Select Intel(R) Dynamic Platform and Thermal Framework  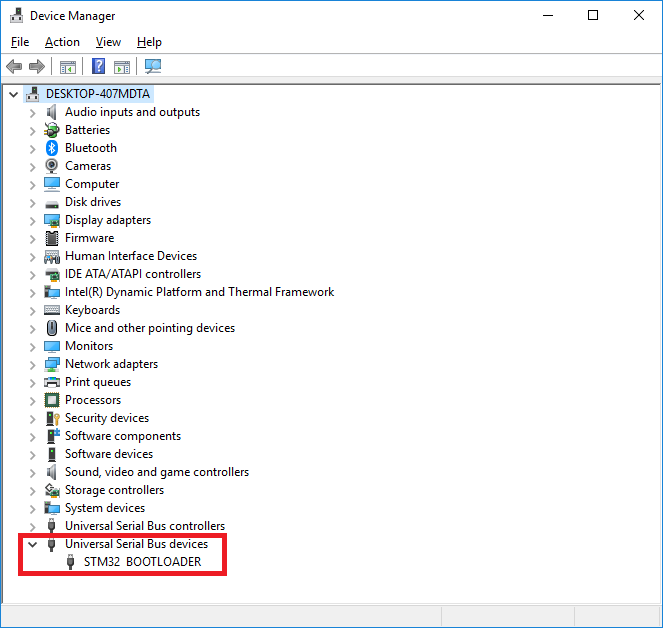[200, 292]
